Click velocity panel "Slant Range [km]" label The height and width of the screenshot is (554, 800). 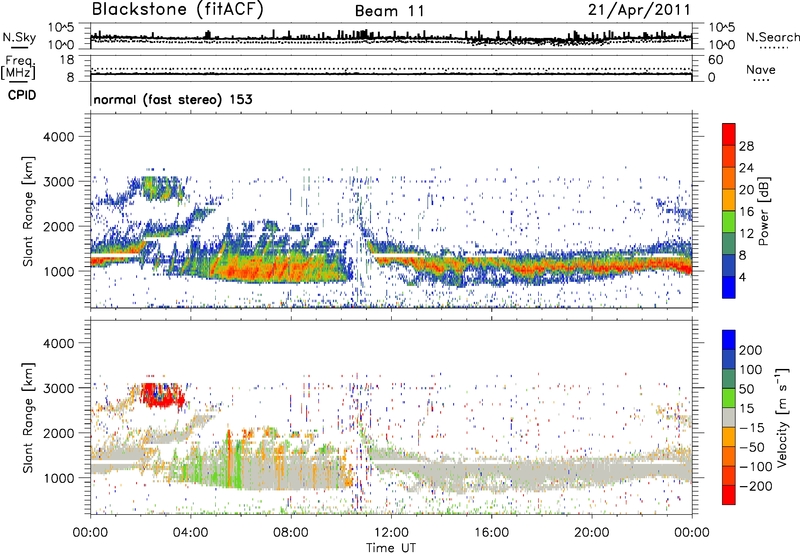28,418
